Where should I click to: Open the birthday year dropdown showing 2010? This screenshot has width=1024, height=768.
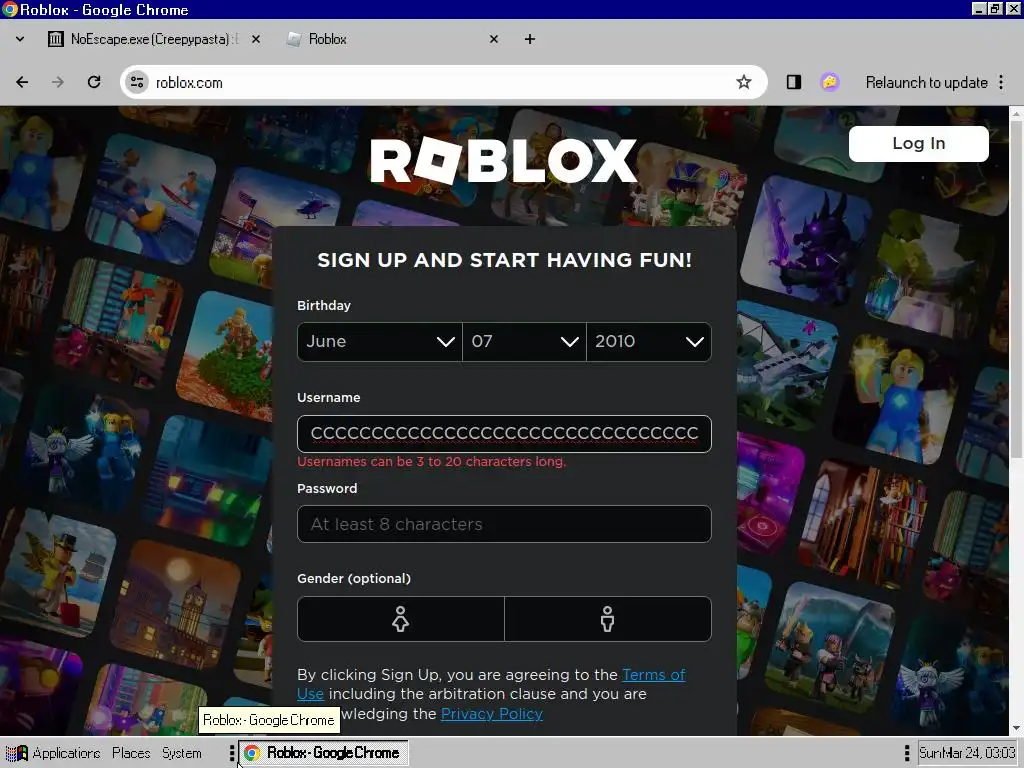[x=649, y=342]
